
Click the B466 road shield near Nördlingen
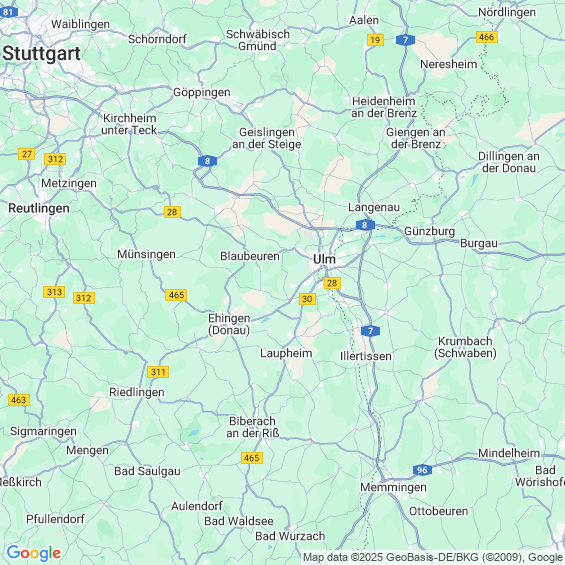(486, 37)
